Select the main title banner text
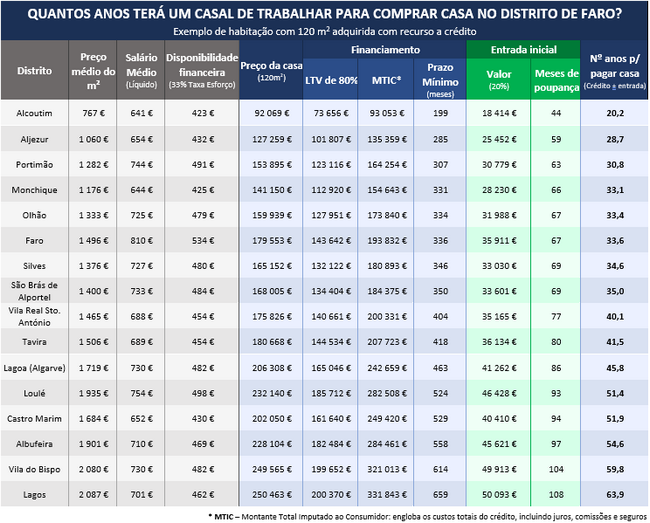 tap(324, 14)
